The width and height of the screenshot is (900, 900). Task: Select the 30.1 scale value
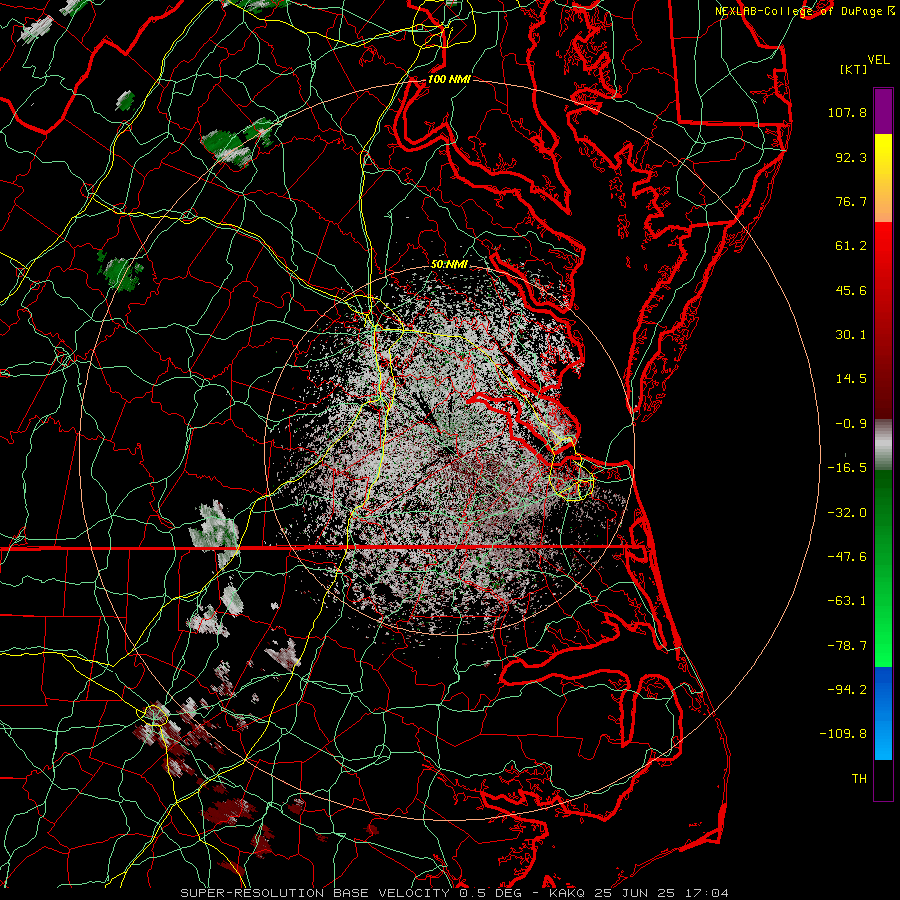coord(851,335)
